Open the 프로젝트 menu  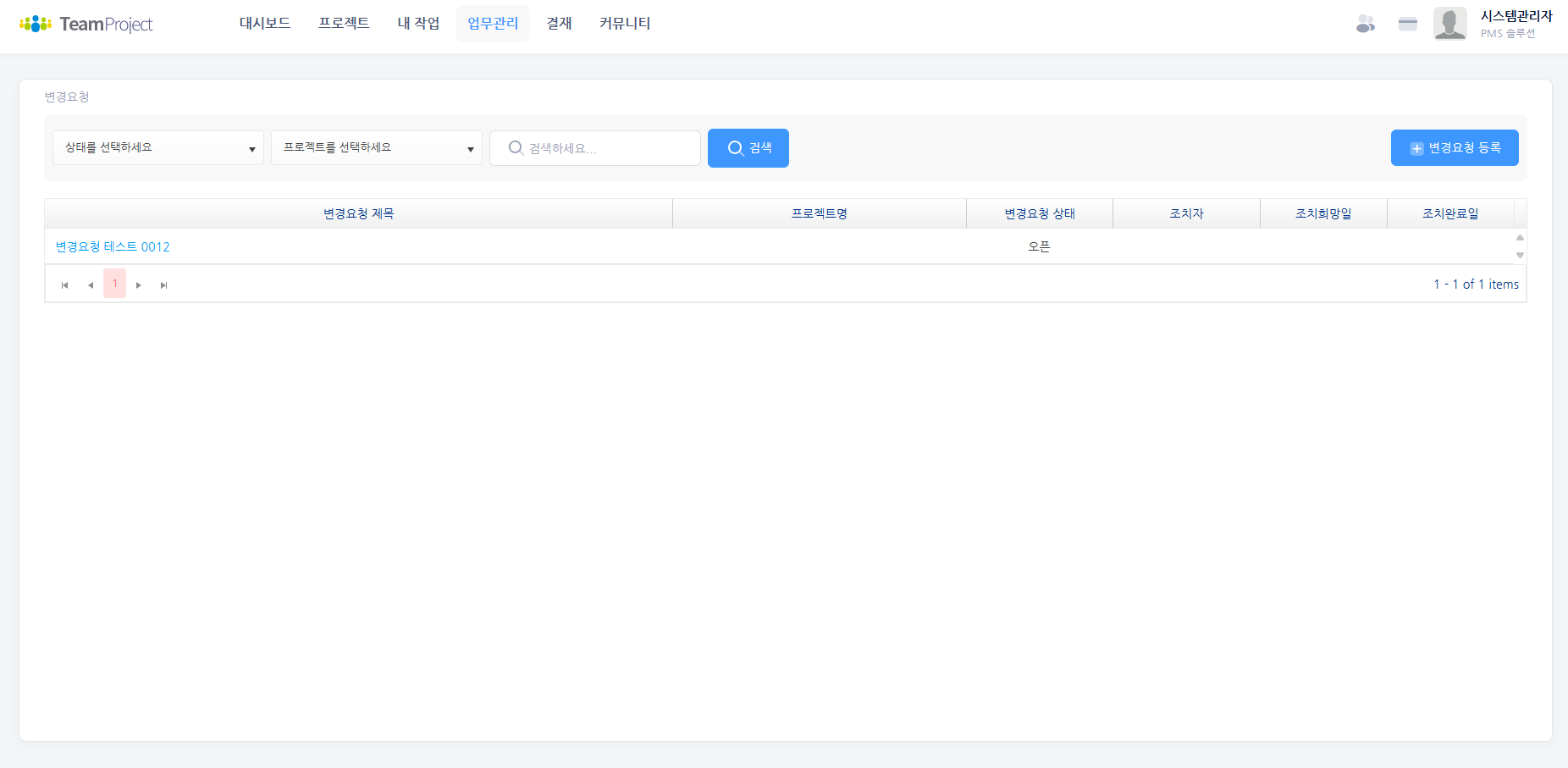(344, 24)
